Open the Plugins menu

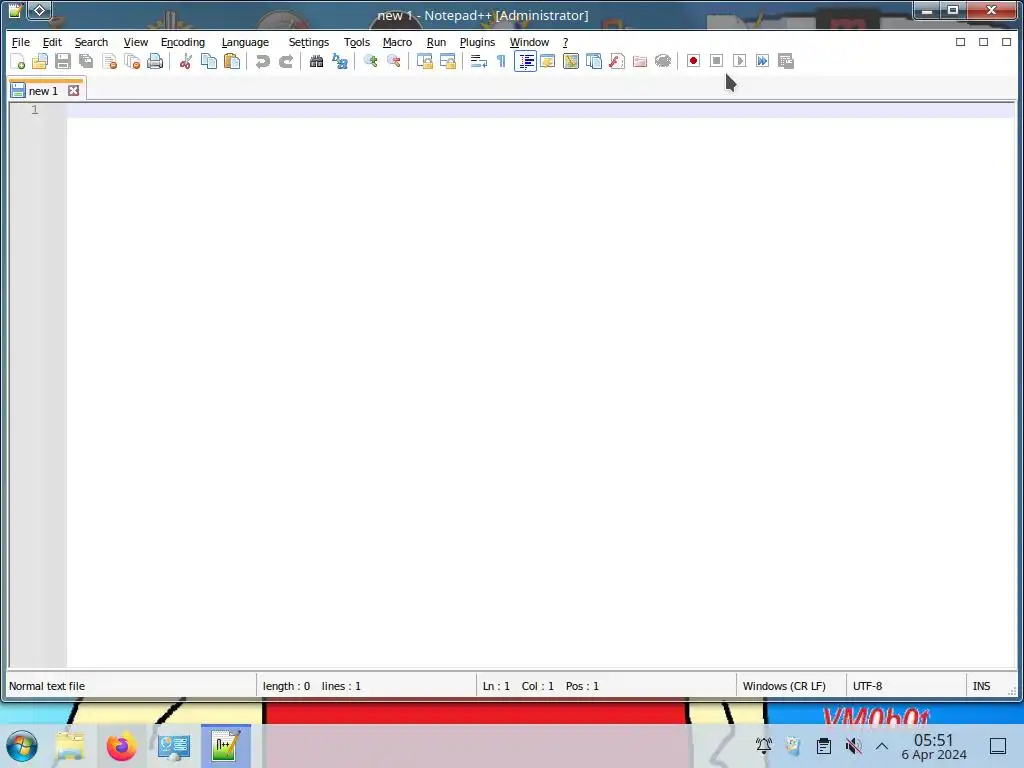click(x=477, y=42)
